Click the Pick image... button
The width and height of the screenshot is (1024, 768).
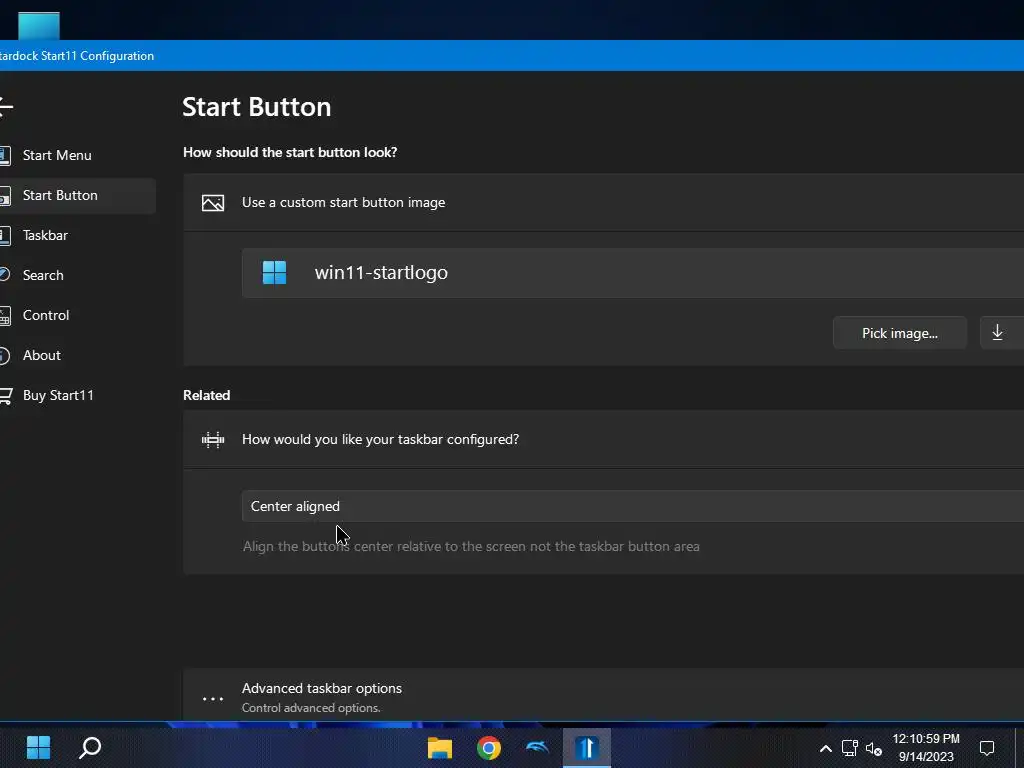(899, 333)
